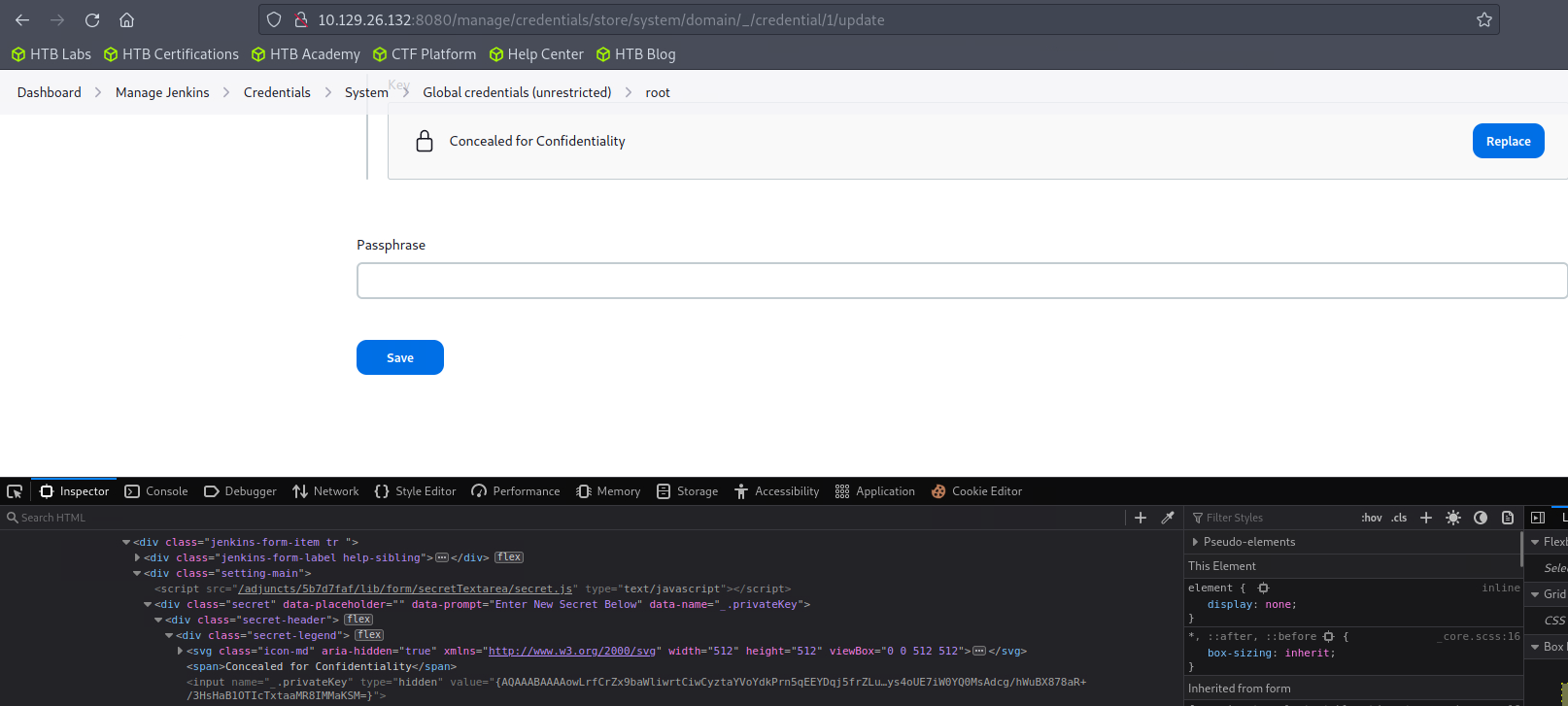Toggle print media simulation
Viewport: 1568px width, 706px height.
(x=1508, y=518)
